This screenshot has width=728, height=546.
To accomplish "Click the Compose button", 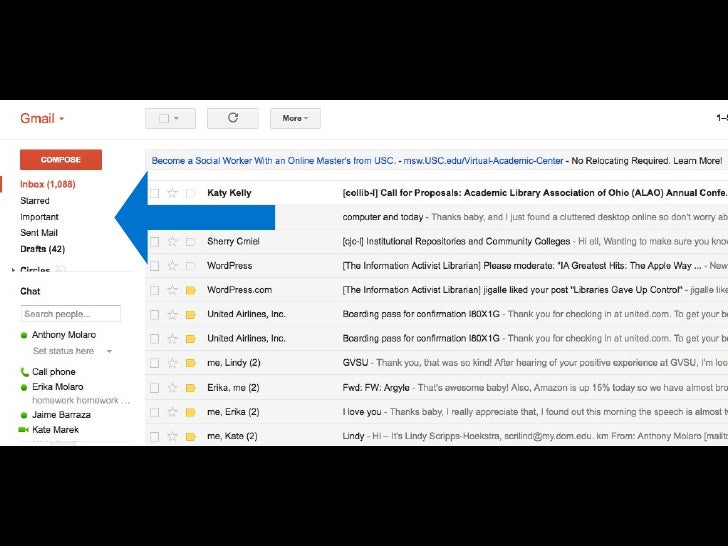I will [x=61, y=159].
